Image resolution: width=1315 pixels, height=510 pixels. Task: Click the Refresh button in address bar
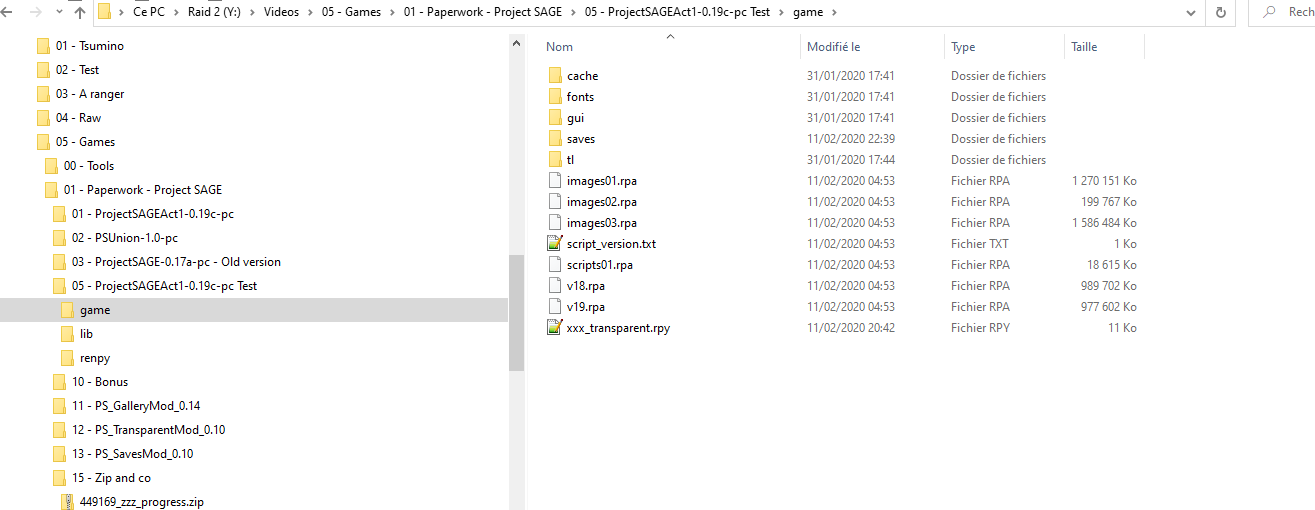(x=1221, y=13)
